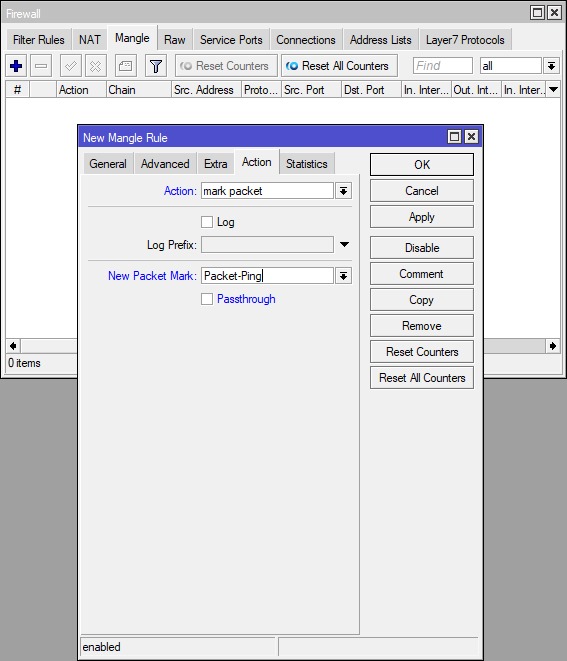Screen dimensions: 567x661
Task: Open the 'all' filter dropdown
Action: pos(551,66)
